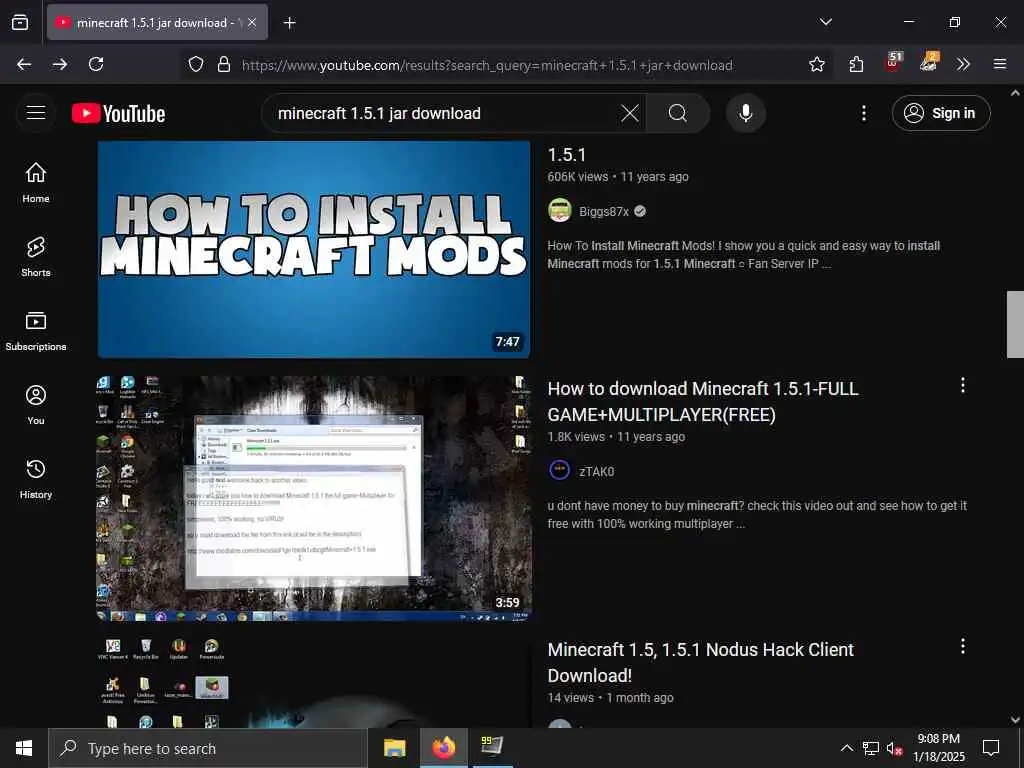1024x768 pixels.
Task: Click the '606K views • 11 years ago' text
Action: coord(618,176)
